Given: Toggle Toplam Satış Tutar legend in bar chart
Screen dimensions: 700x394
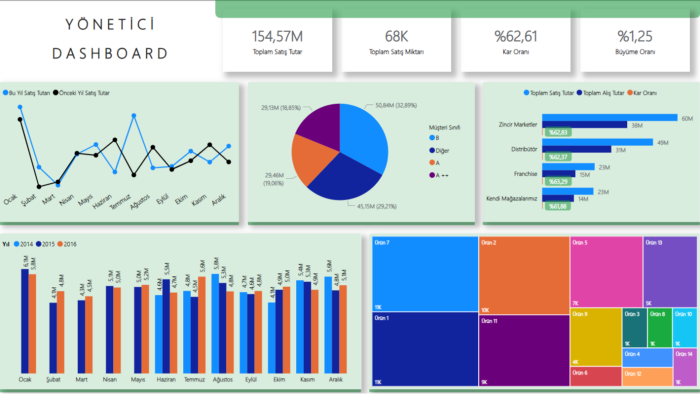Looking at the screenshot, I should (x=549, y=93).
